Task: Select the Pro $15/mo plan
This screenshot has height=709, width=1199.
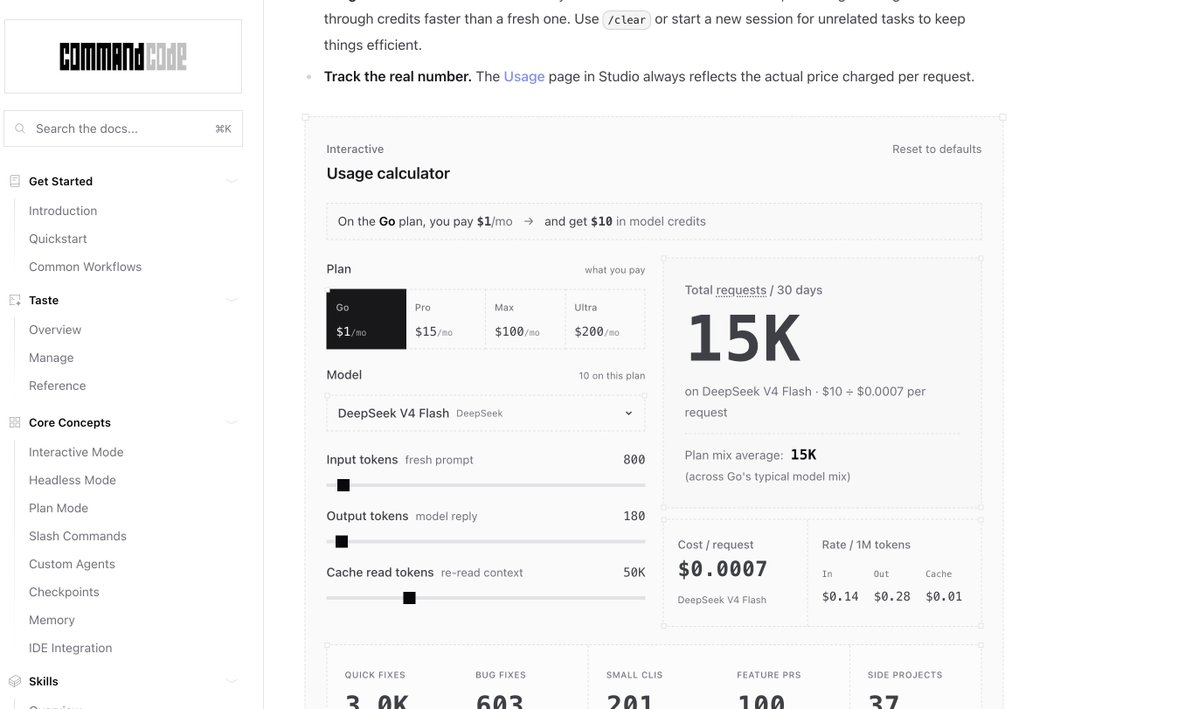Action: click(446, 319)
